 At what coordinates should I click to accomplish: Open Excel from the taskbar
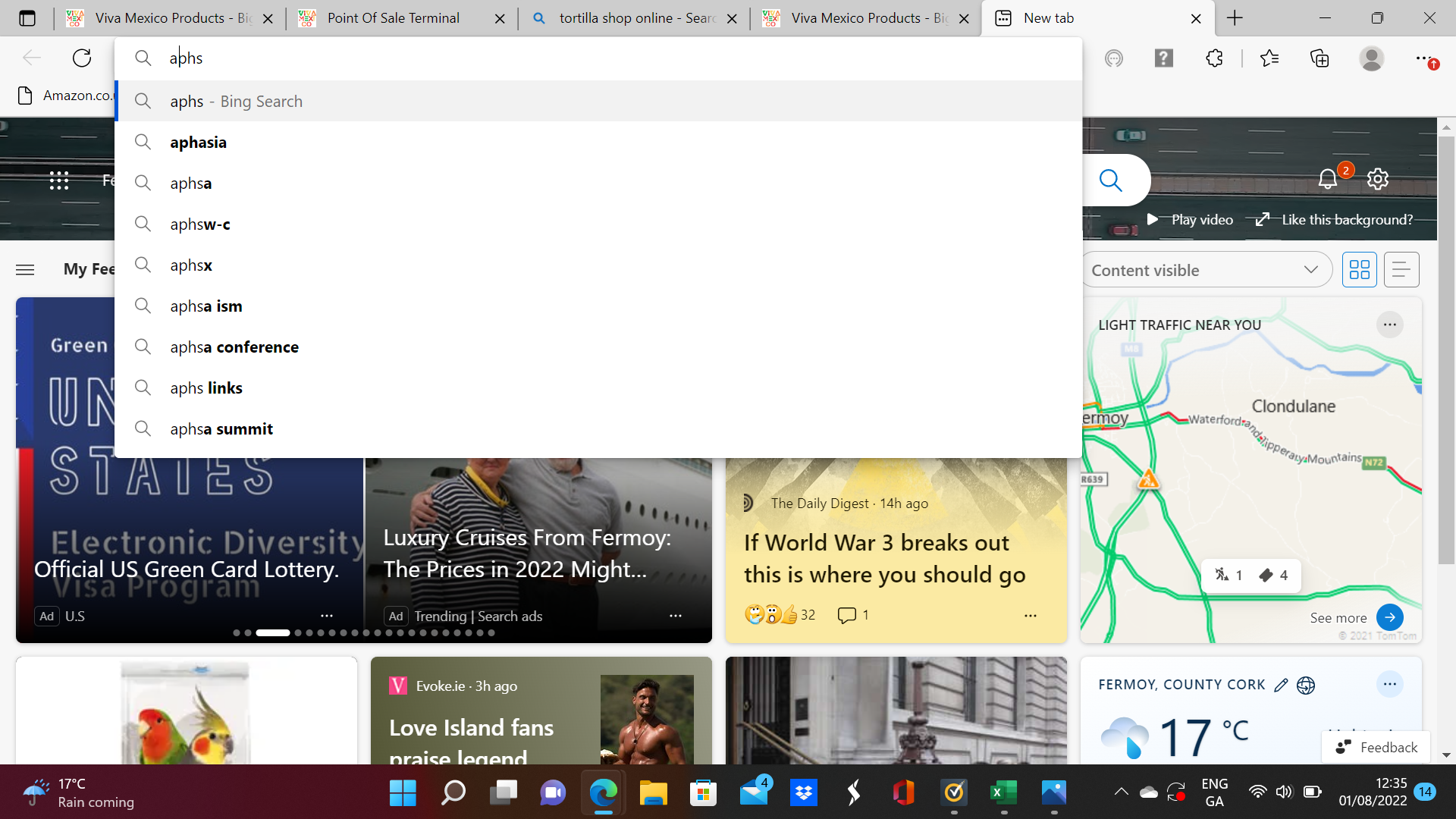[x=1003, y=793]
